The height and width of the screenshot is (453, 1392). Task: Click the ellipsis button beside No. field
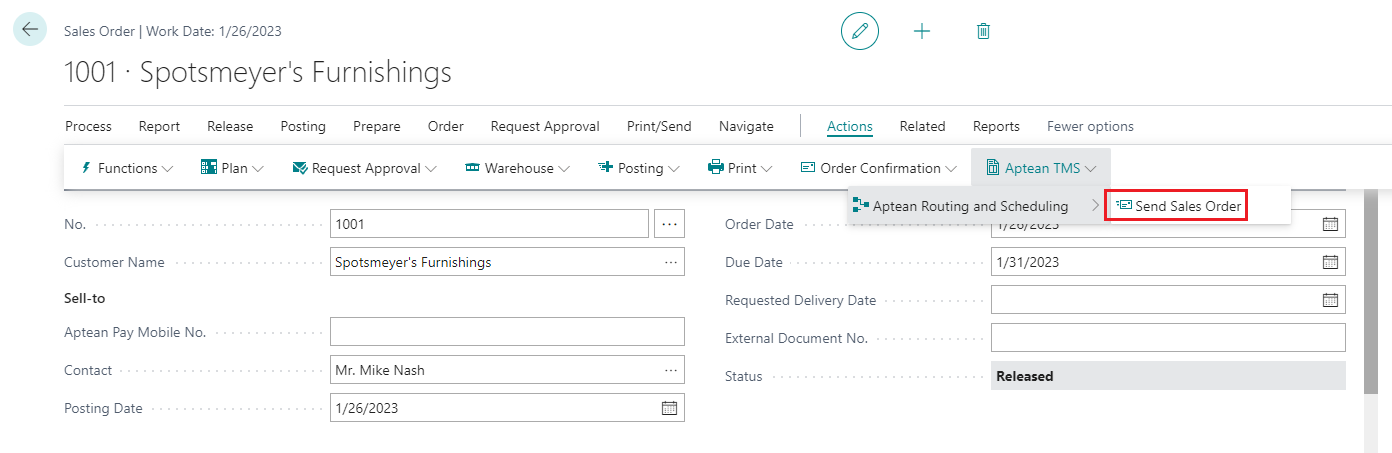click(669, 224)
